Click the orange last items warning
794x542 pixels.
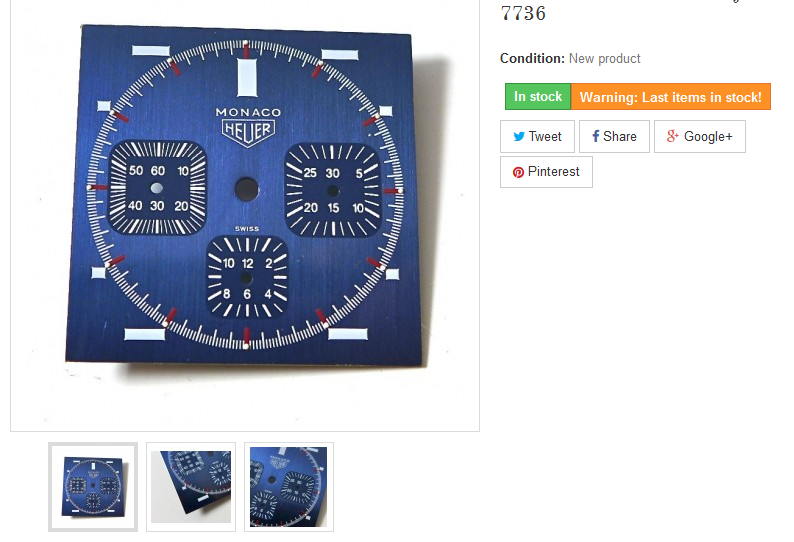(x=670, y=96)
